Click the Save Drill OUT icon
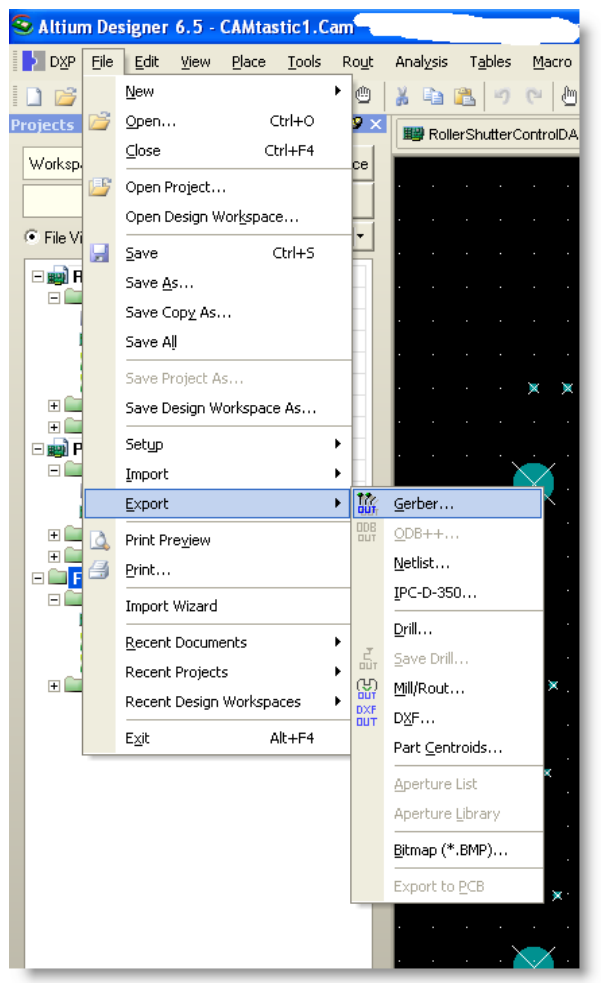 [x=368, y=658]
